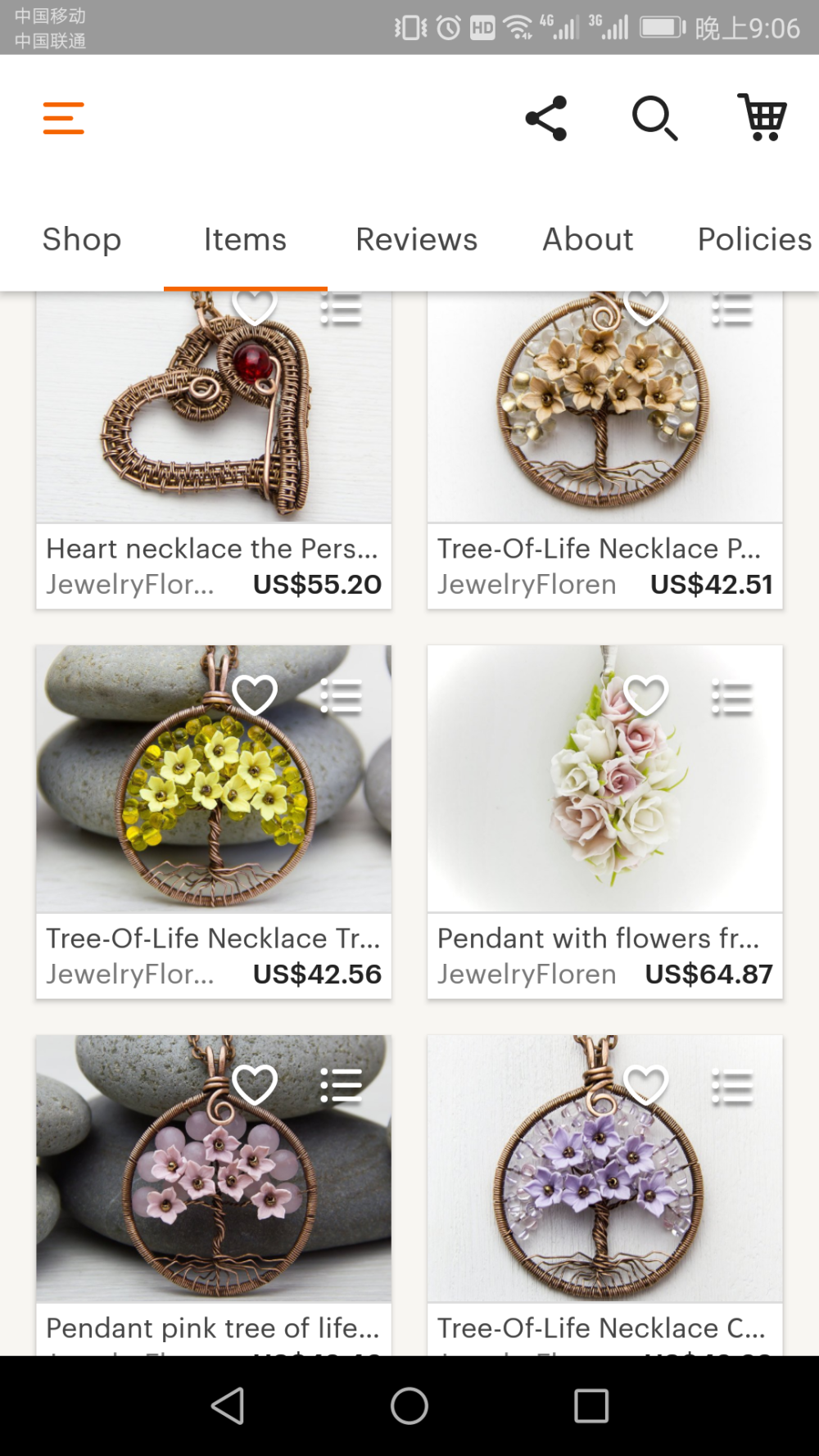
Task: Open list menu on yellow tree necklace
Action: [x=341, y=697]
